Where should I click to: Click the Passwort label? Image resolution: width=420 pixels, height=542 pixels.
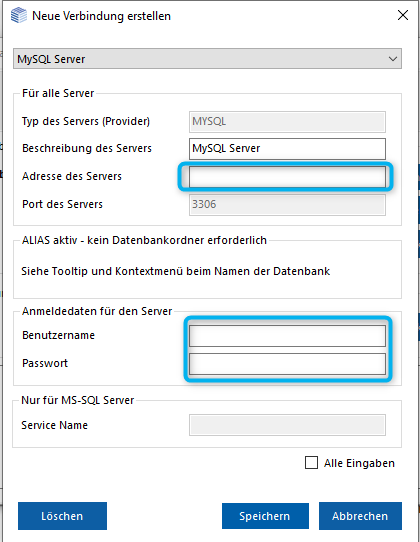[x=45, y=363]
